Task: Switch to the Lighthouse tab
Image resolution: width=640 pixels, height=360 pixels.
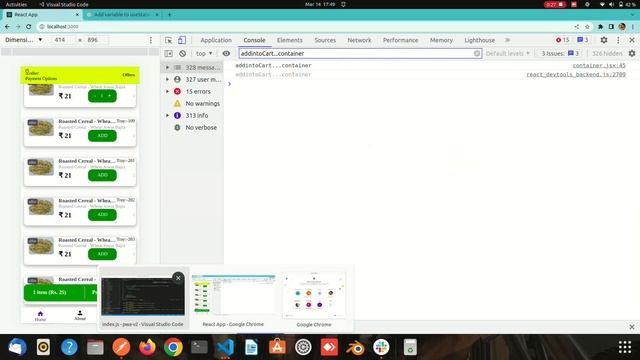Action: tap(480, 40)
